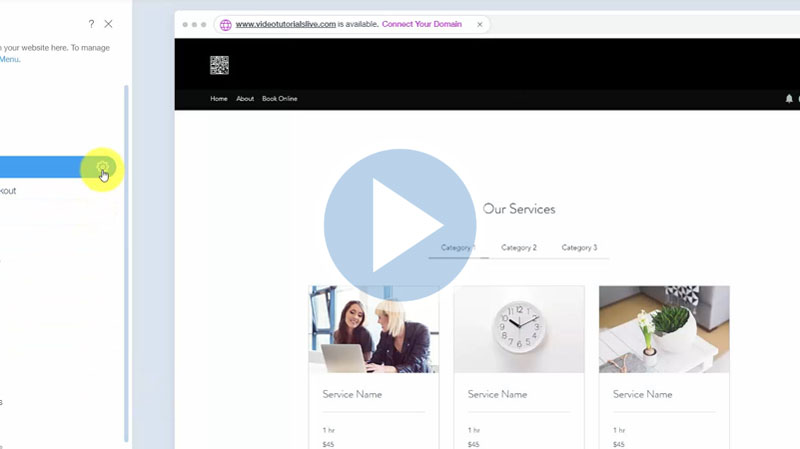Go to Home in site menu
The image size is (800, 449).
click(x=218, y=99)
